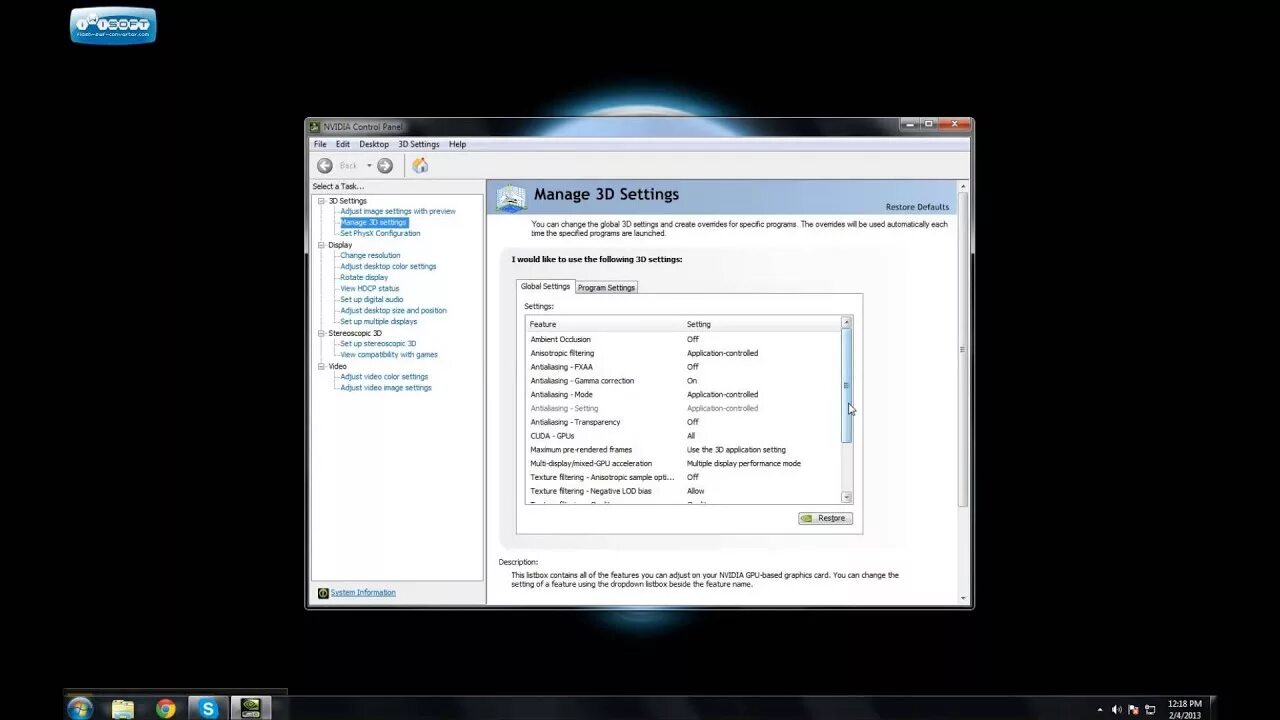Open the Help menu
This screenshot has width=1280, height=720.
pos(457,144)
